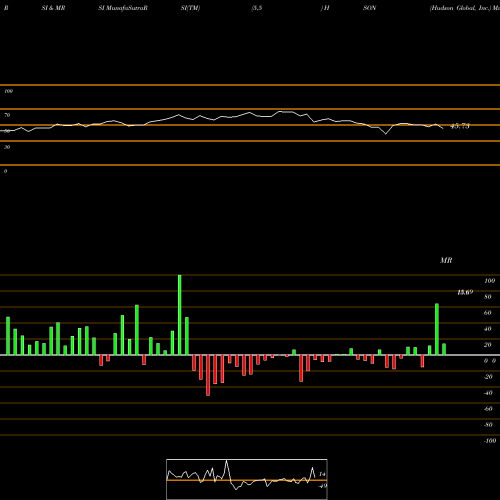The width and height of the screenshot is (500, 500).
Task: Click the MR axis -40 label
Action: click(488, 393)
